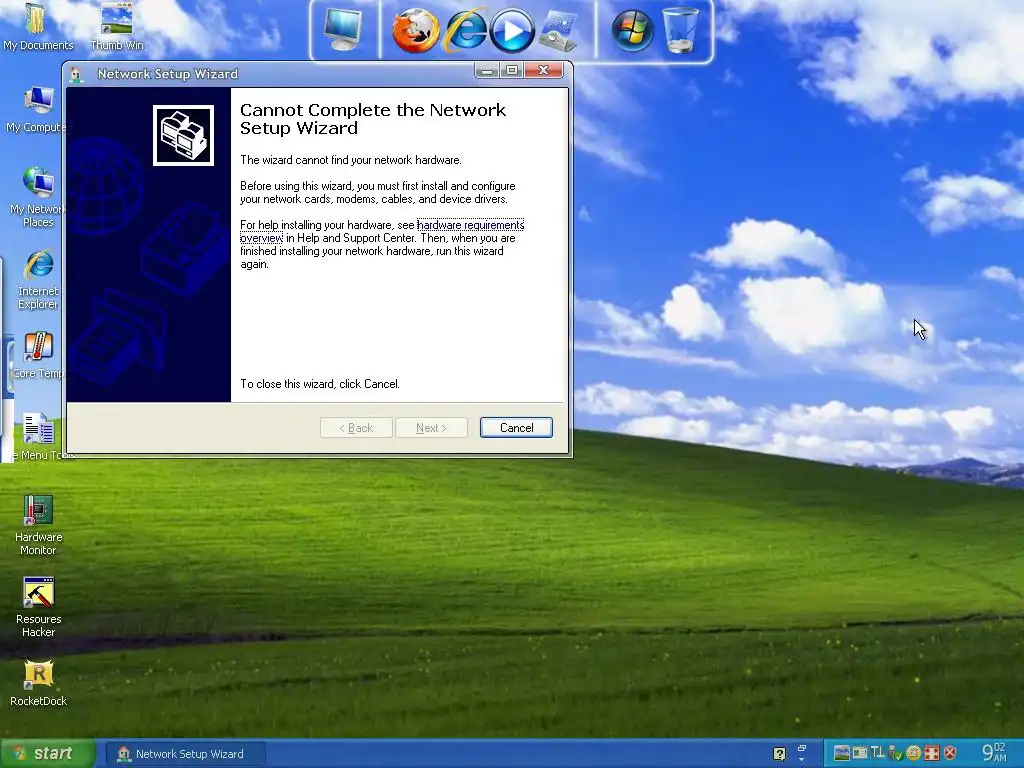Click the disabled Next button in the wizard
1024x768 pixels.
click(431, 428)
